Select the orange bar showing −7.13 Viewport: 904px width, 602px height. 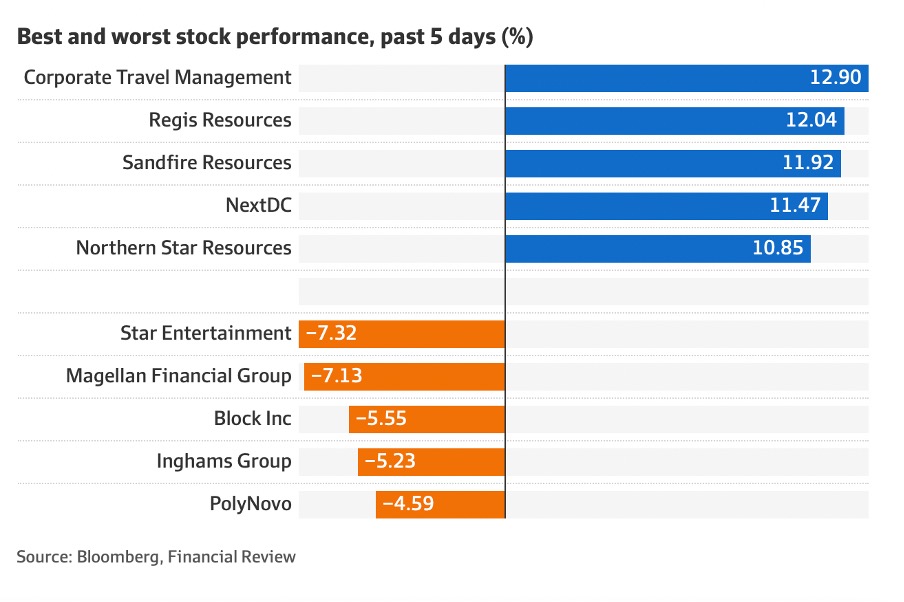pyautogui.click(x=404, y=377)
